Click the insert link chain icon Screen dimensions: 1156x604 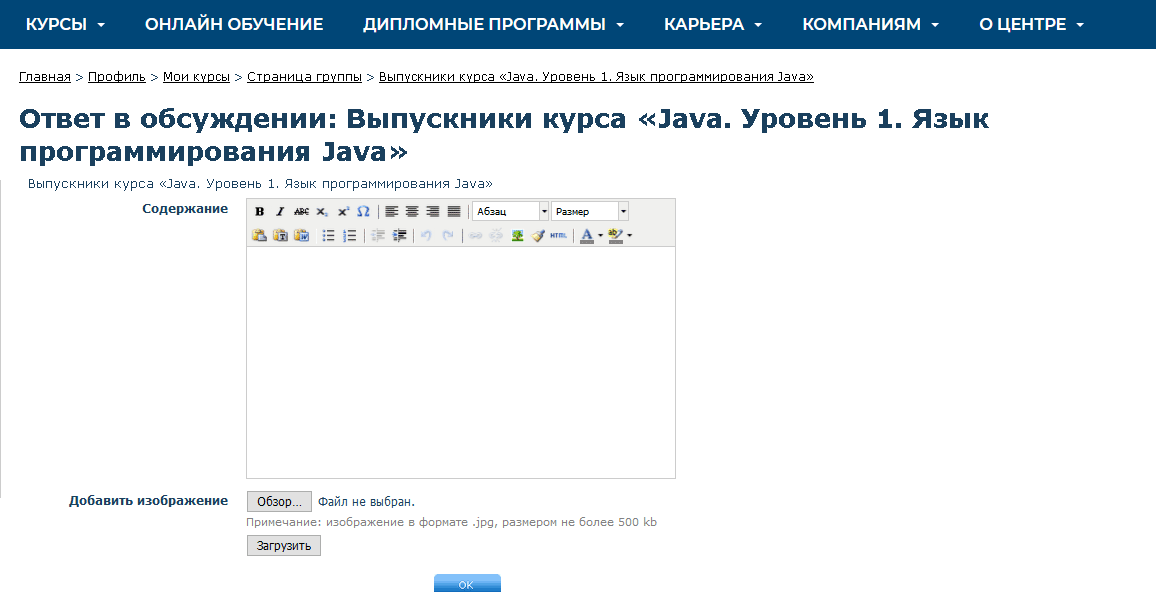[x=476, y=235]
